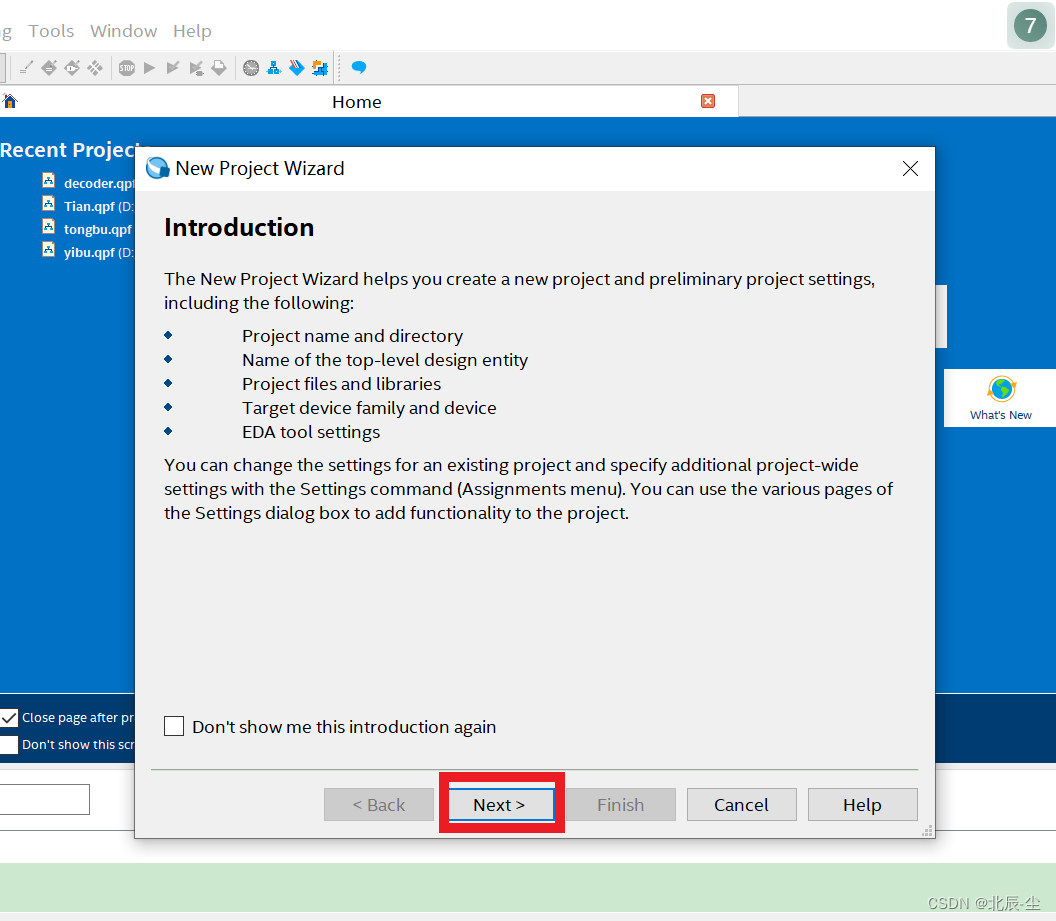Click the pencil edit icon in toolbar

[x=26, y=68]
